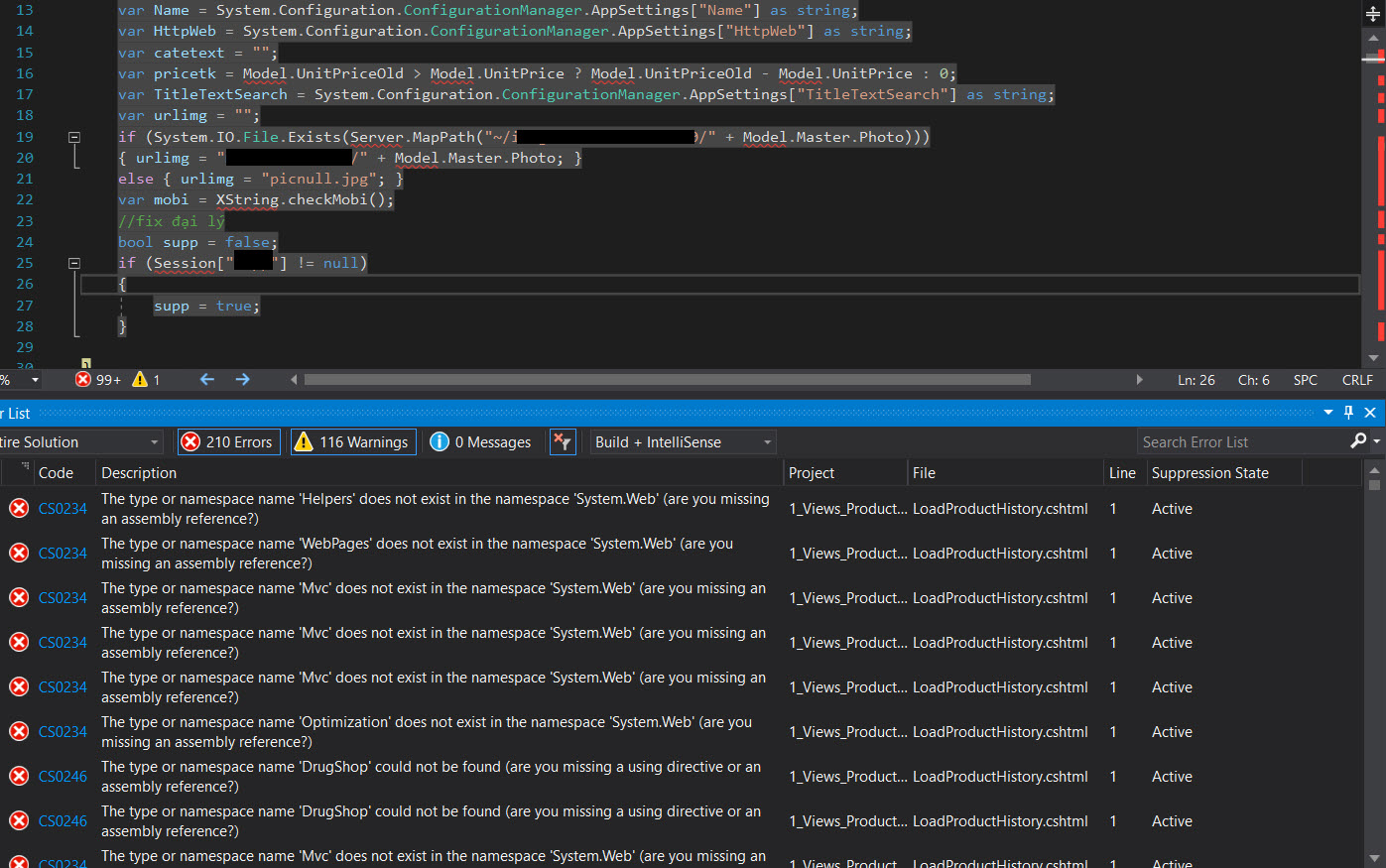The width and height of the screenshot is (1386, 868).
Task: Click the search magnifier in Error List
Action: click(1358, 441)
